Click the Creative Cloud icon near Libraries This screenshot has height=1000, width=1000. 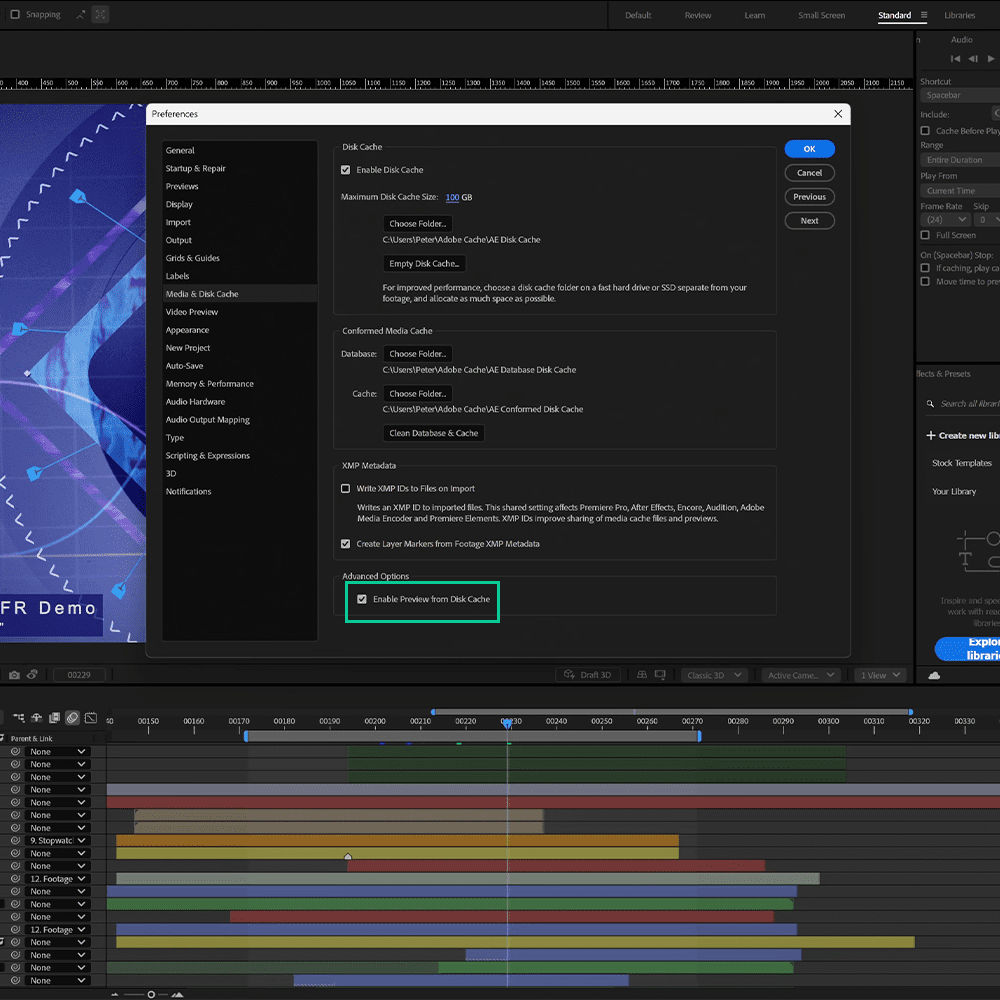[934, 676]
